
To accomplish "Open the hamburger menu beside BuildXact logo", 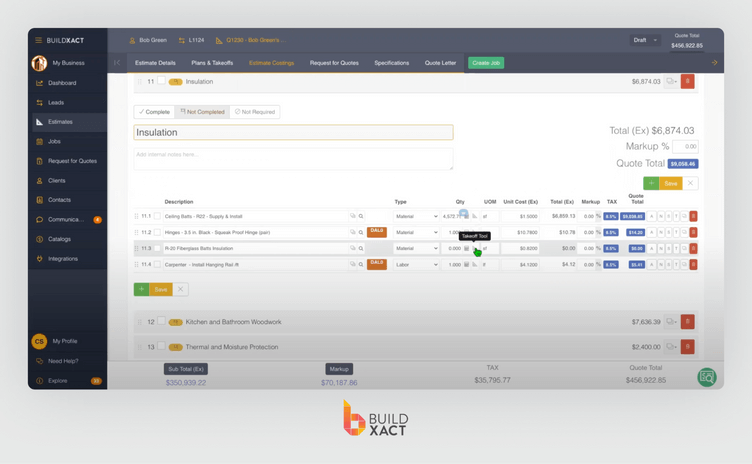I will (38, 40).
